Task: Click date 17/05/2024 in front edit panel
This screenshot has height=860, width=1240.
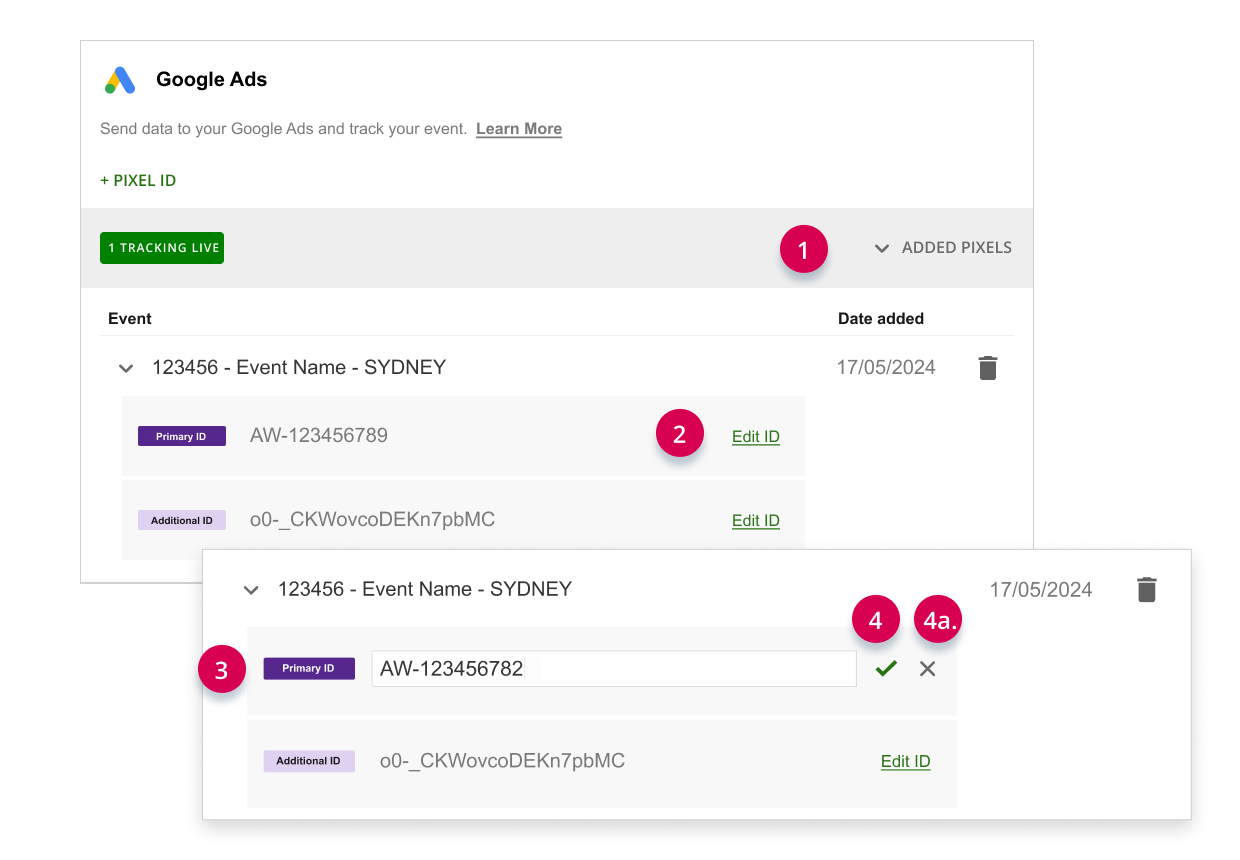Action: click(1041, 590)
